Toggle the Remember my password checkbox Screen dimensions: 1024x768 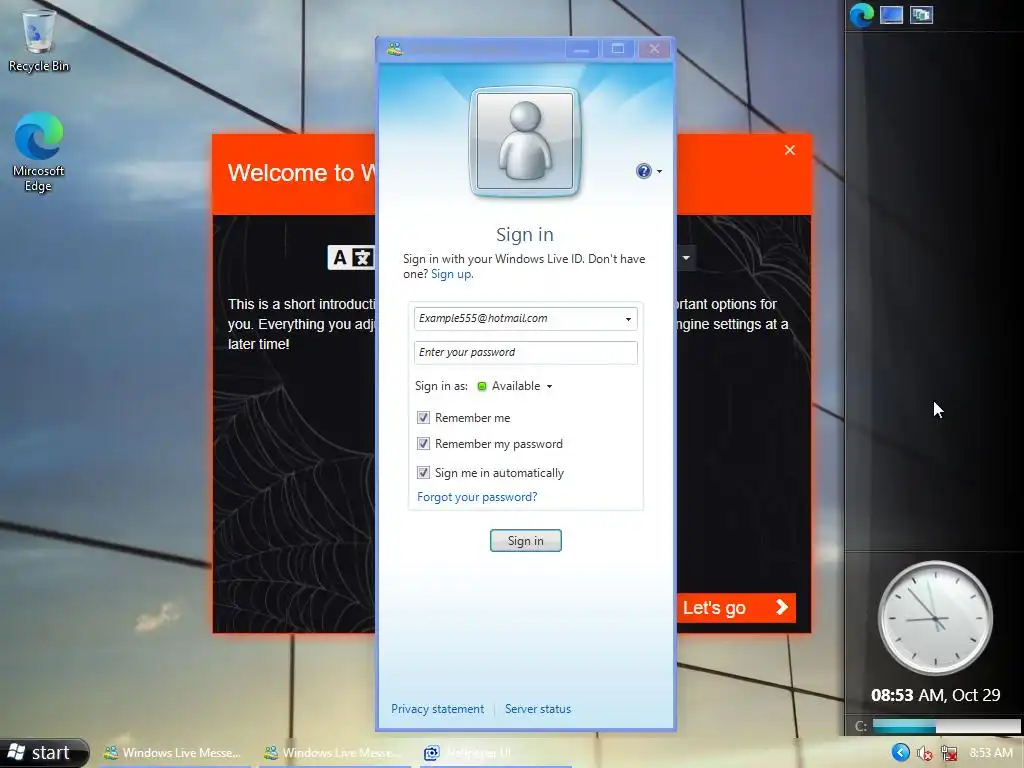click(x=423, y=444)
